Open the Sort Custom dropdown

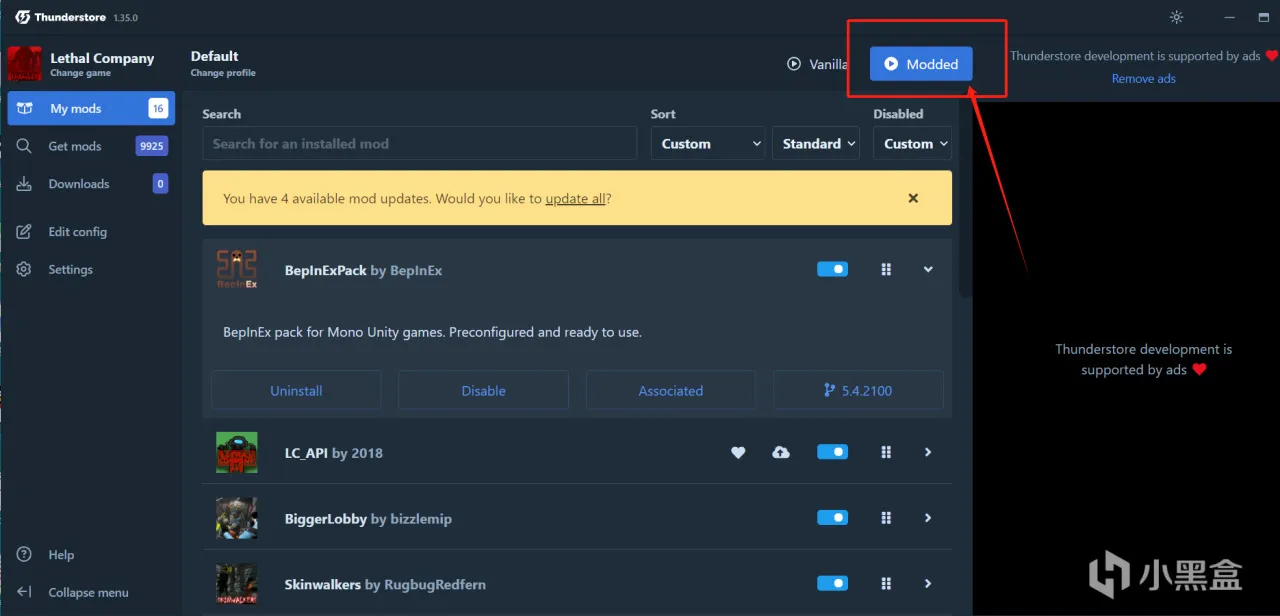coord(708,143)
